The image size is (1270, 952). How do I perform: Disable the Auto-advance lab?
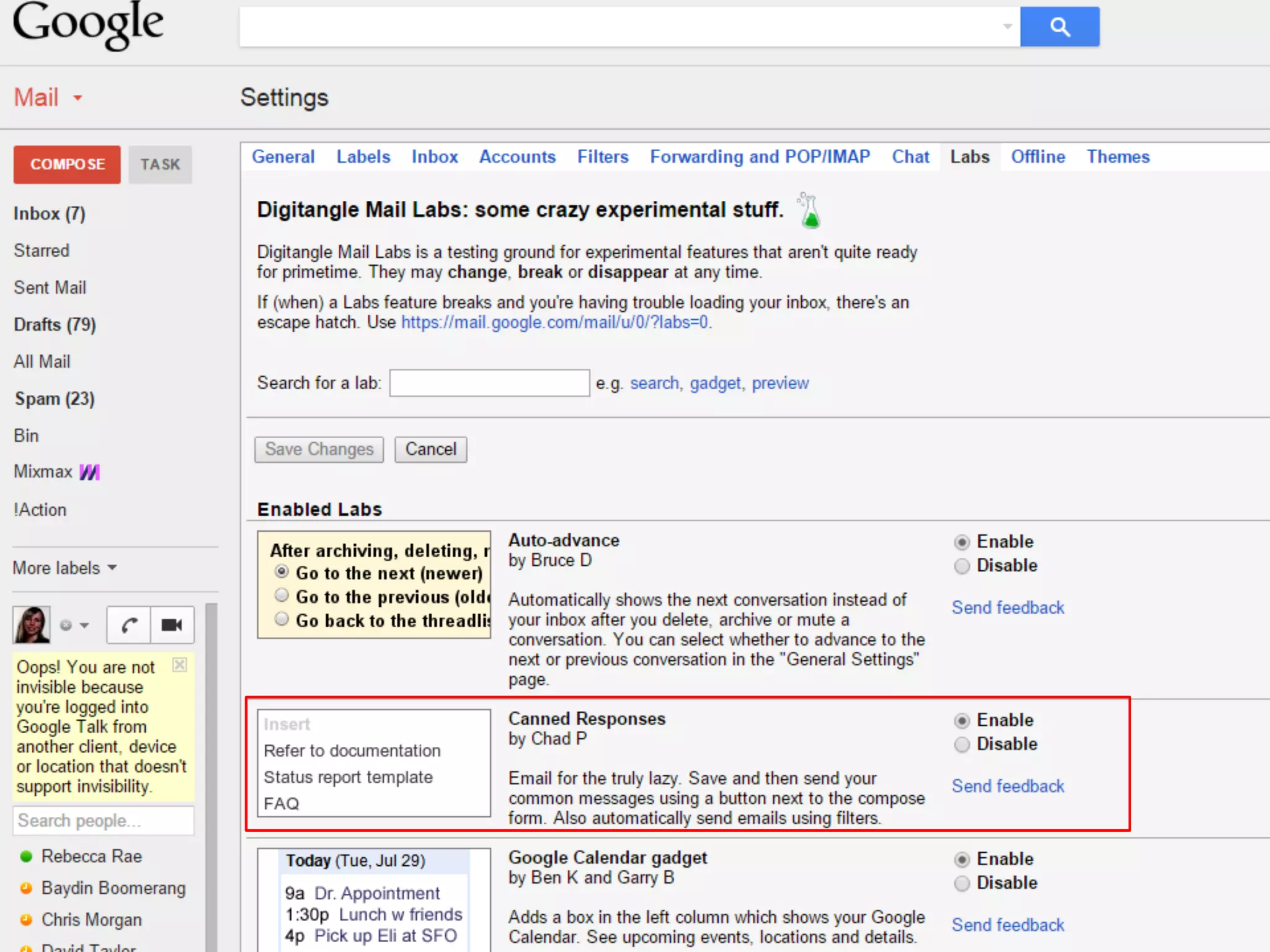[962, 566]
